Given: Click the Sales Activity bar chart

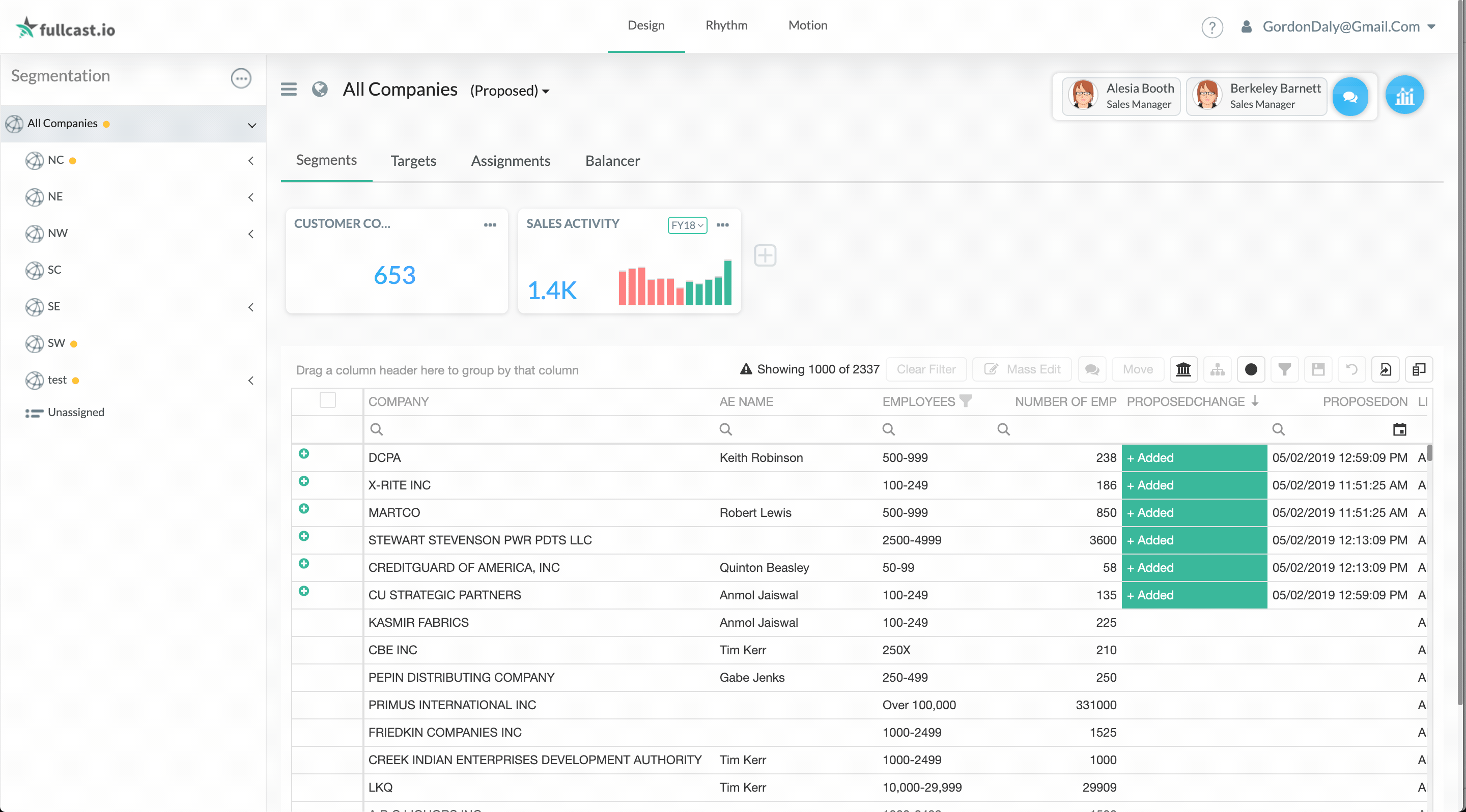Looking at the screenshot, I should 675,282.
